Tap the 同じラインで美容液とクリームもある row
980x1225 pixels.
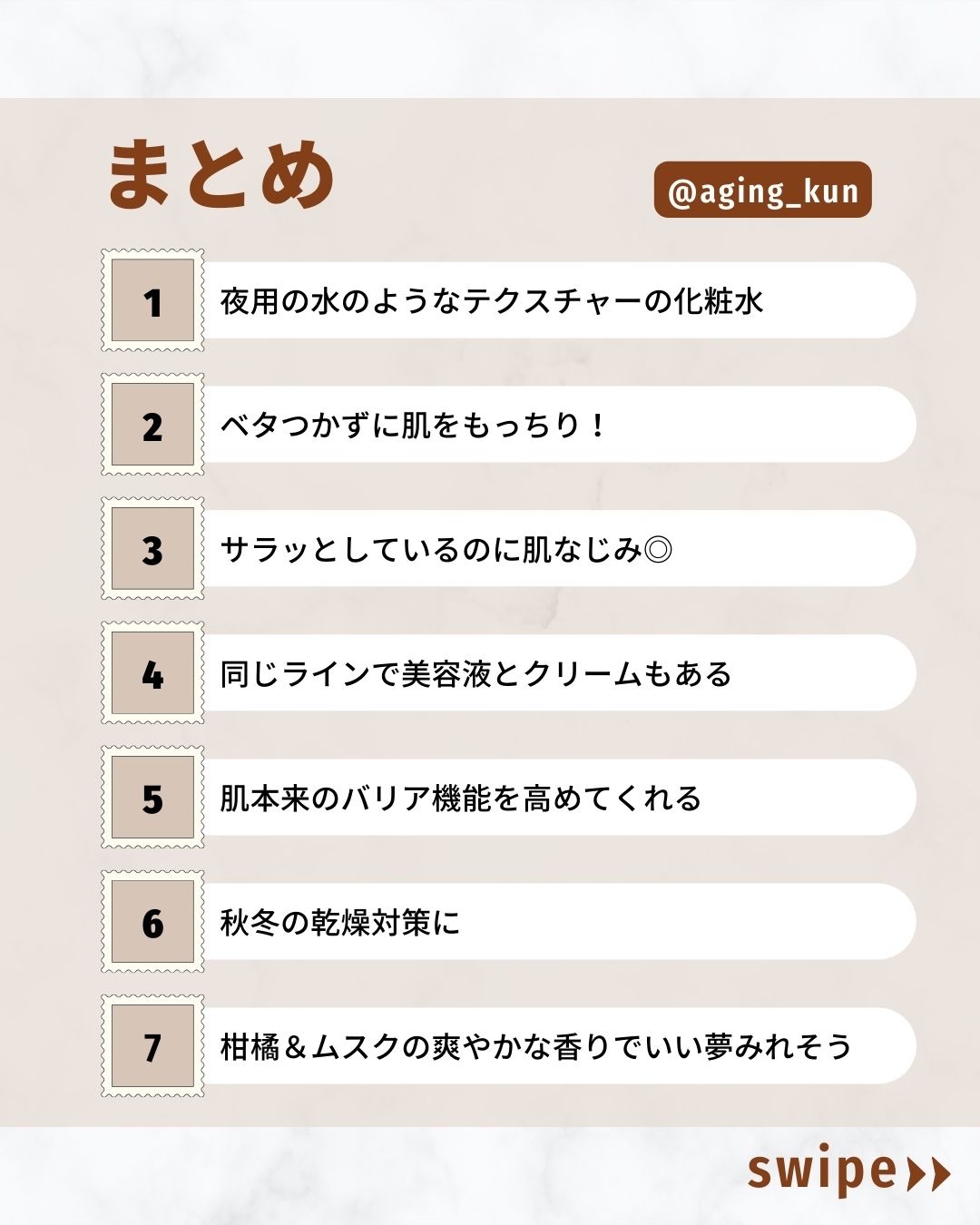point(475,674)
